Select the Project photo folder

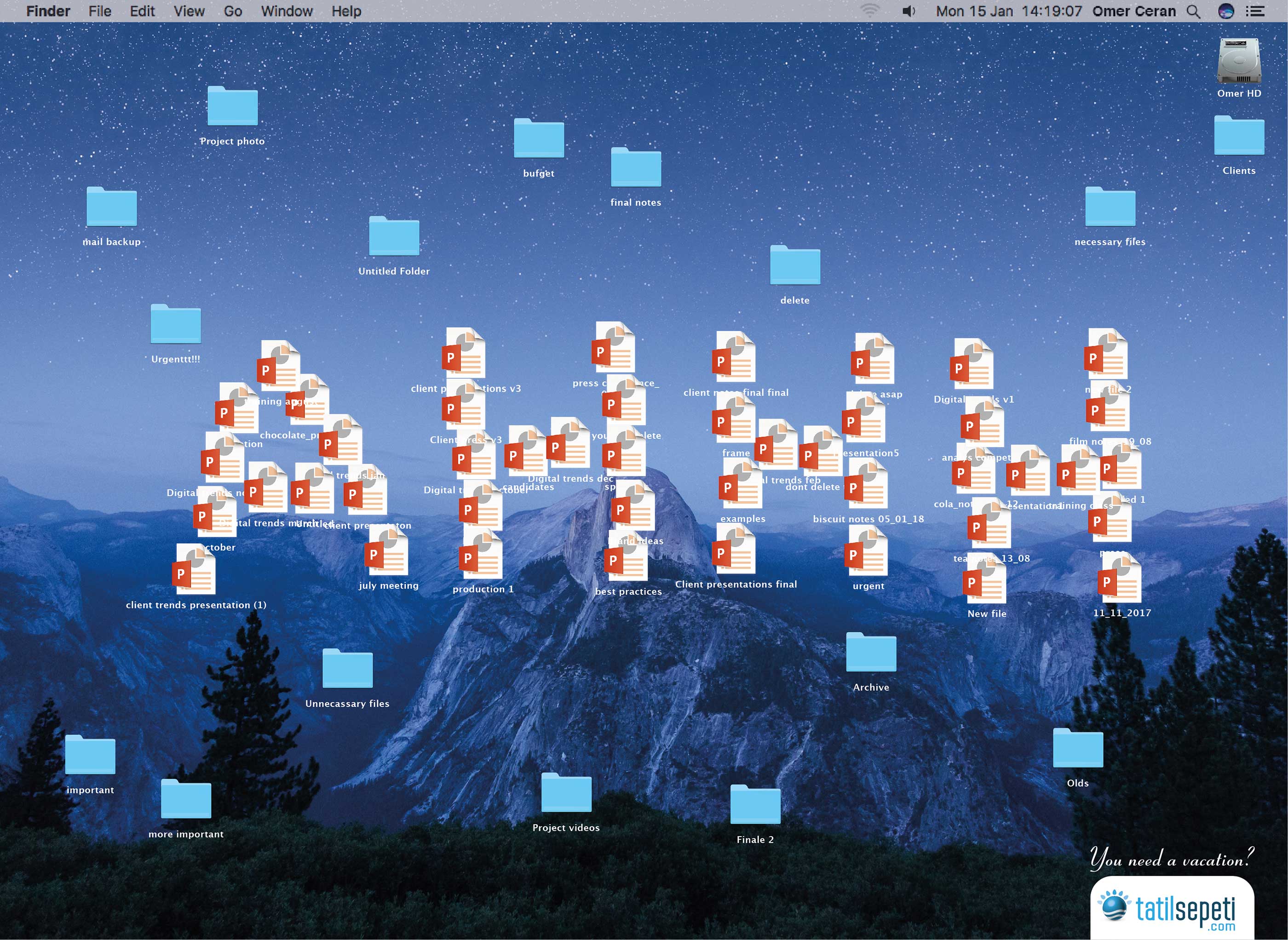(232, 107)
